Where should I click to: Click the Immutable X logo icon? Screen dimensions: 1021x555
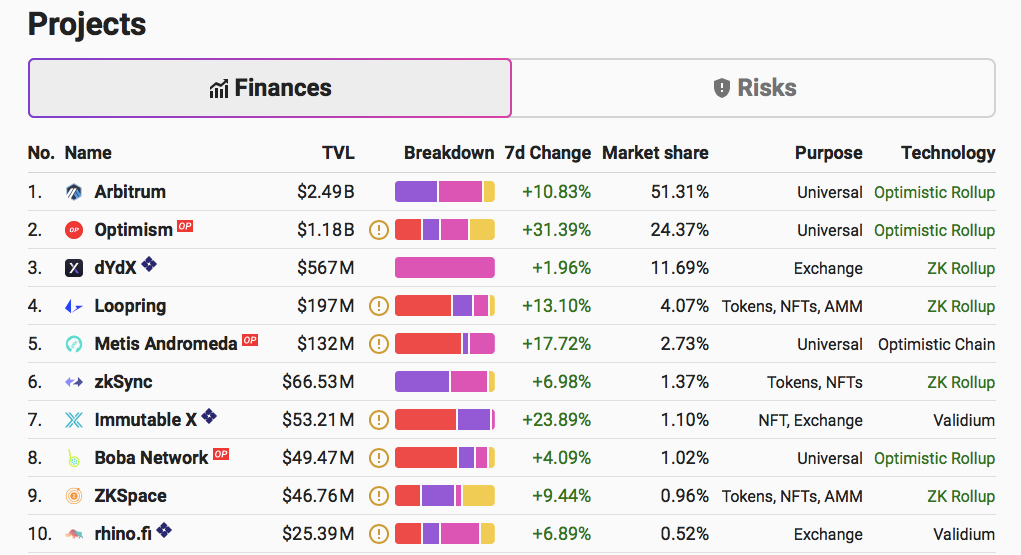(x=74, y=420)
